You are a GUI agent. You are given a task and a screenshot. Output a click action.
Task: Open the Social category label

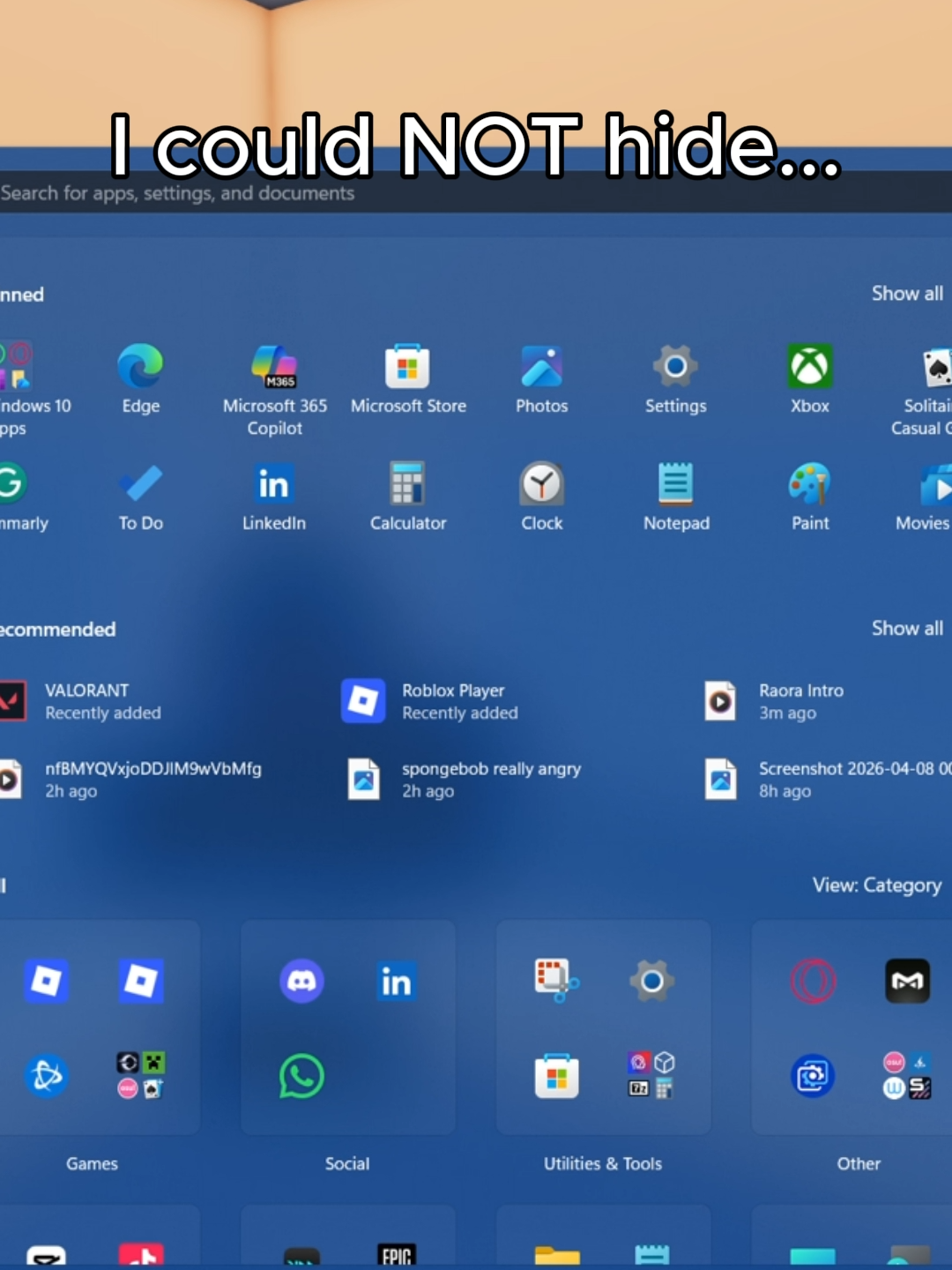347,1164
